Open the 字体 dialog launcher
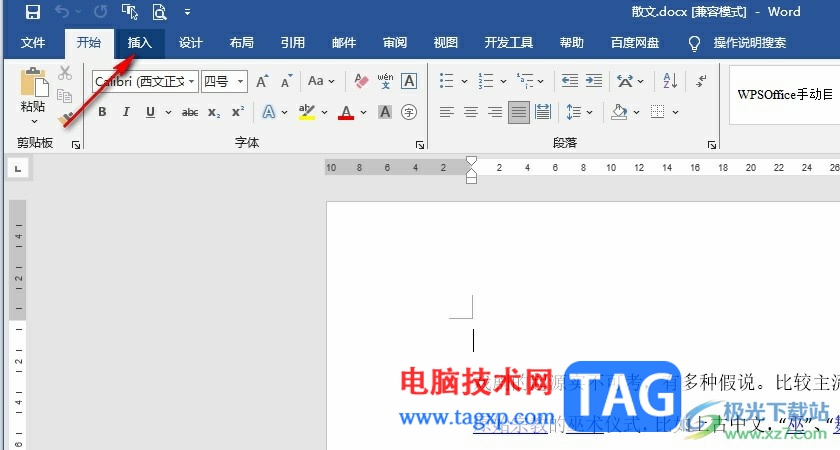This screenshot has height=450, width=840. click(420, 145)
